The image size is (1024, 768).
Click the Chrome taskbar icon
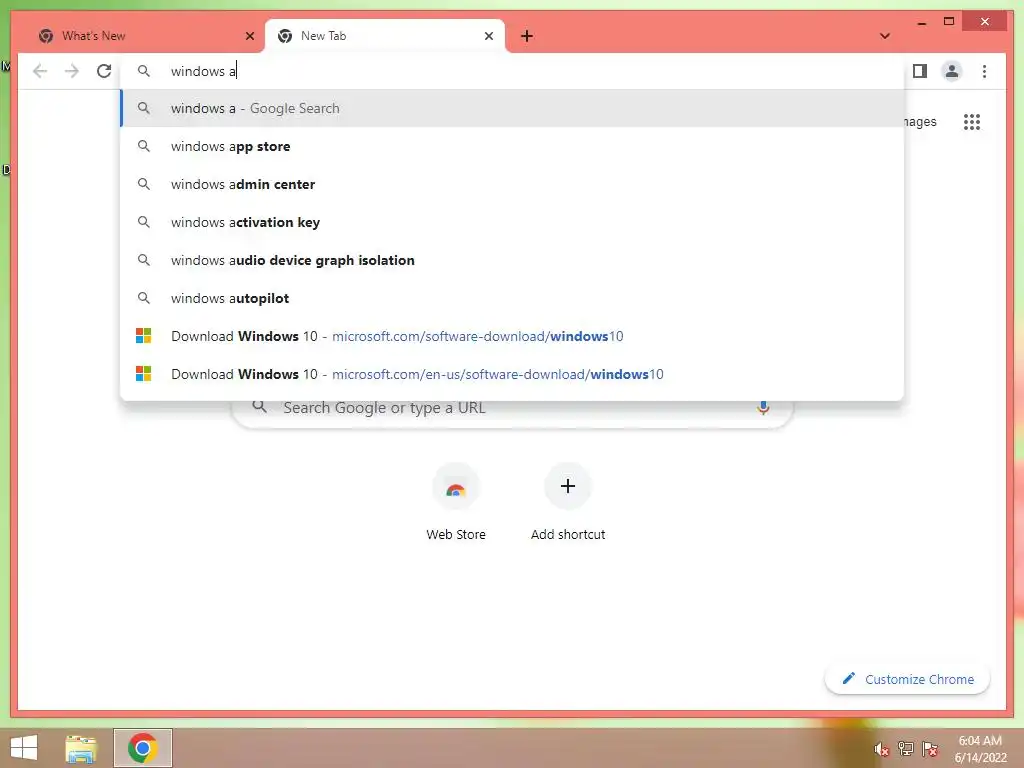pyautogui.click(x=143, y=748)
